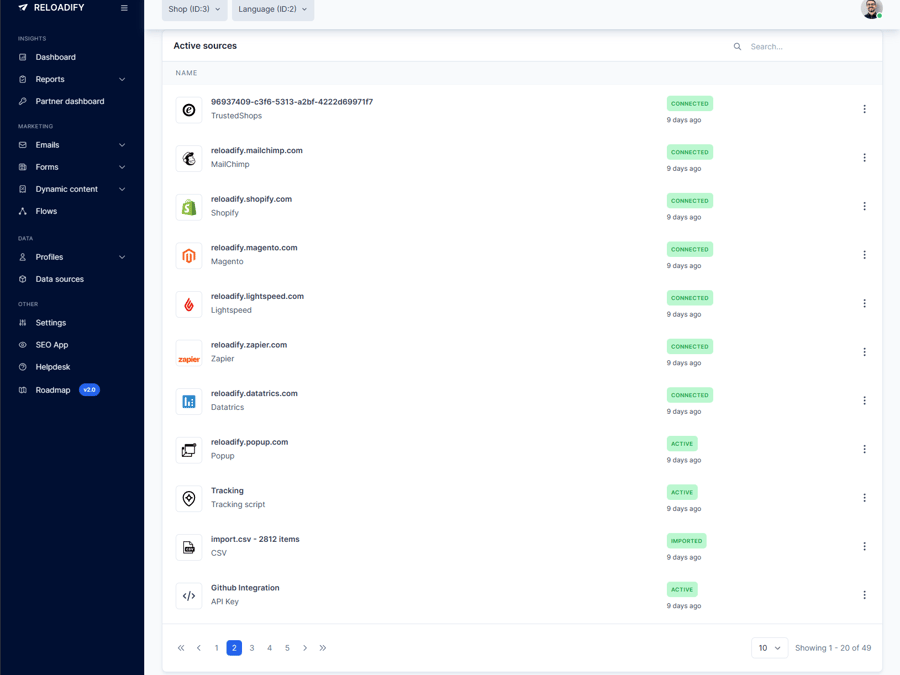Open the page size dropdown showing 10

coord(769,647)
